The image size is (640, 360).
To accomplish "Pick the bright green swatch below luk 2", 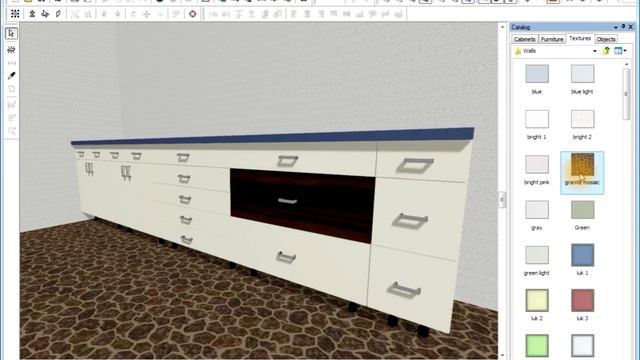I will (x=537, y=346).
